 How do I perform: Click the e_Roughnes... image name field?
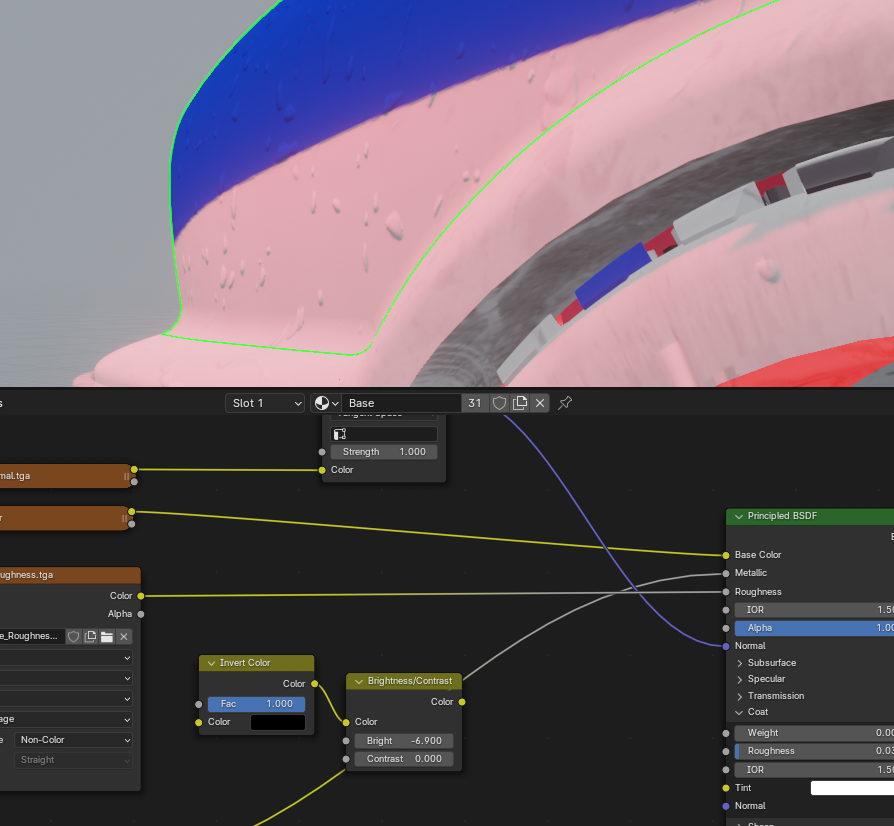32,636
